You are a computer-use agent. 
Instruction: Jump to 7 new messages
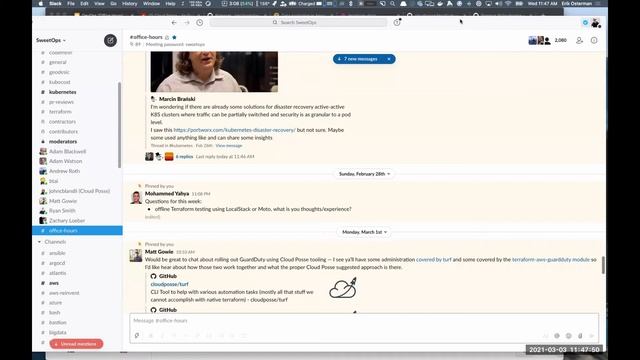click(359, 59)
